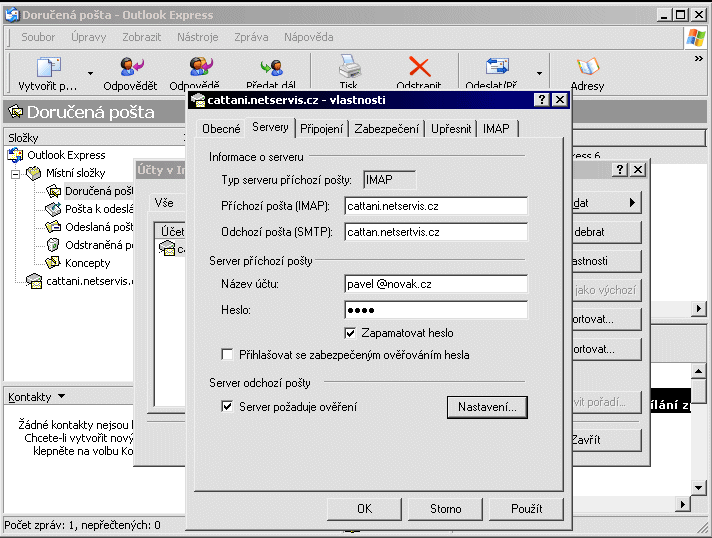Collapse the Místní složky tree node
The width and height of the screenshot is (712, 538).
coord(15,174)
